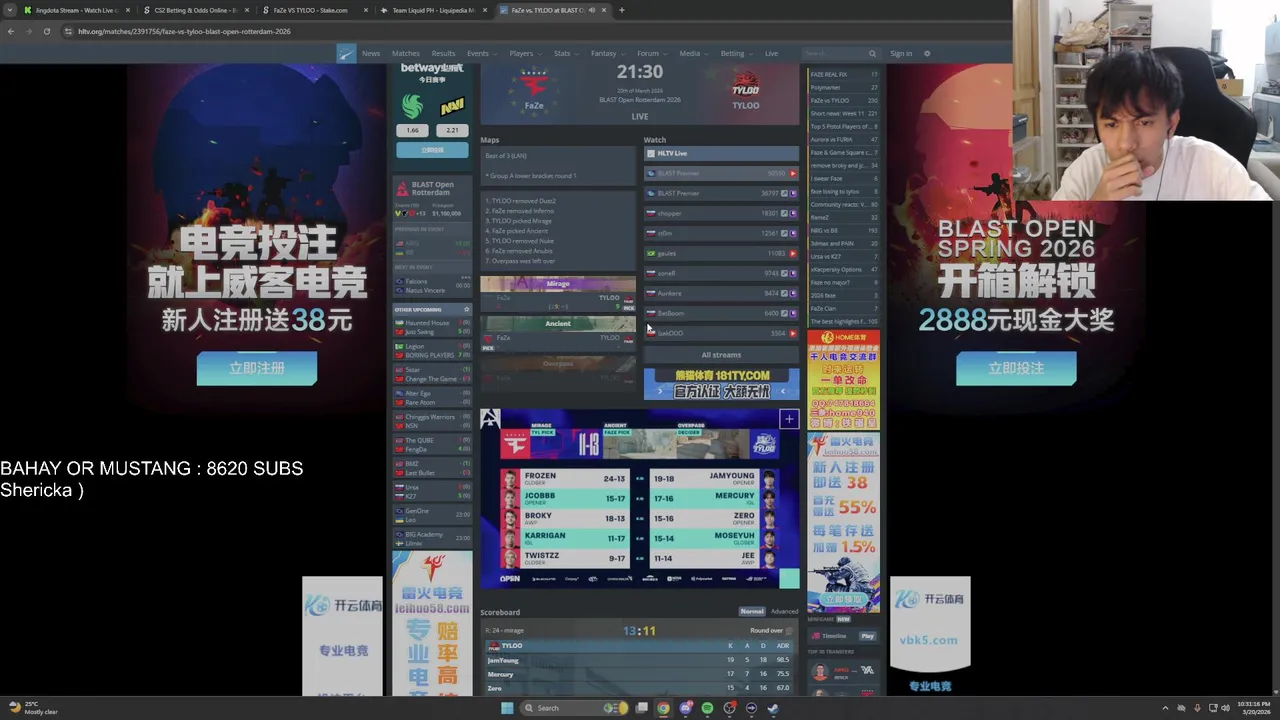Click YouTube icon on the gaules stream
1280x720 pixels.
click(793, 253)
